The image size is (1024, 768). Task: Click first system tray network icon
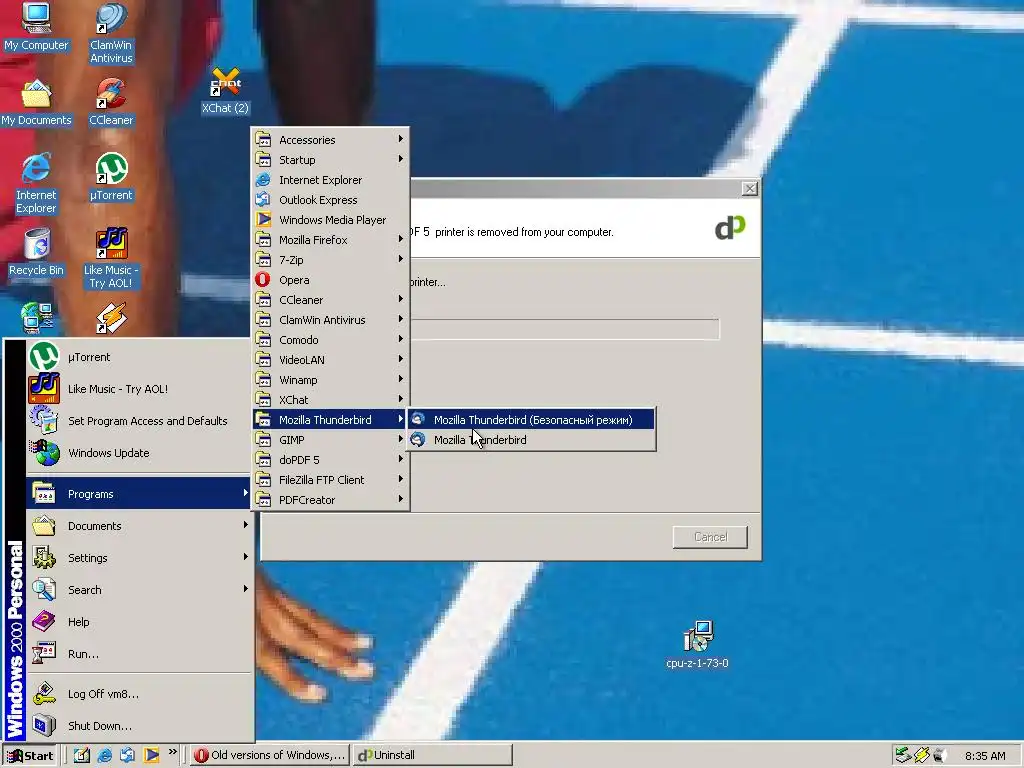tap(903, 755)
